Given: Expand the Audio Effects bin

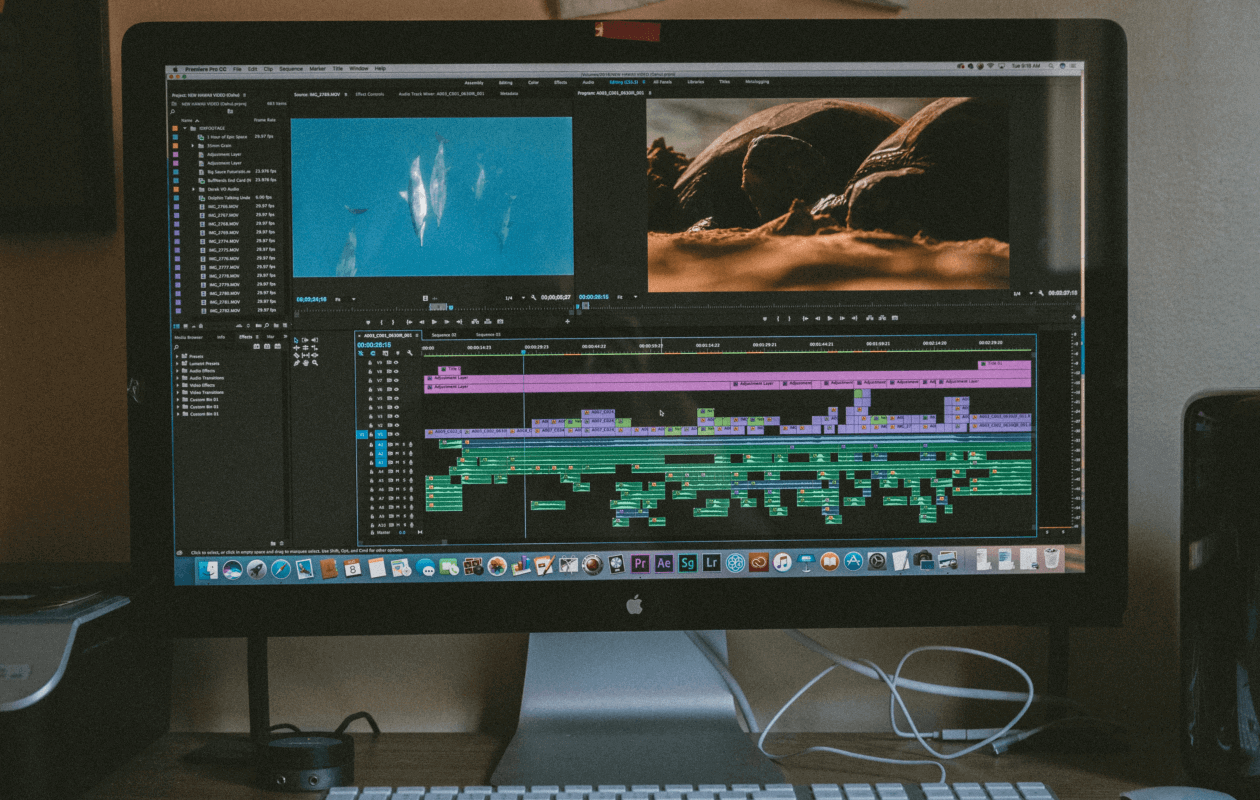Looking at the screenshot, I should [178, 371].
